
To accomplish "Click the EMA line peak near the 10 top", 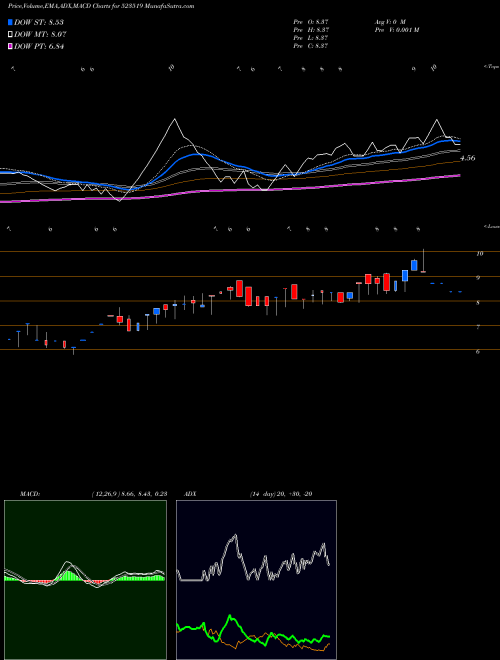I will click(175, 120).
